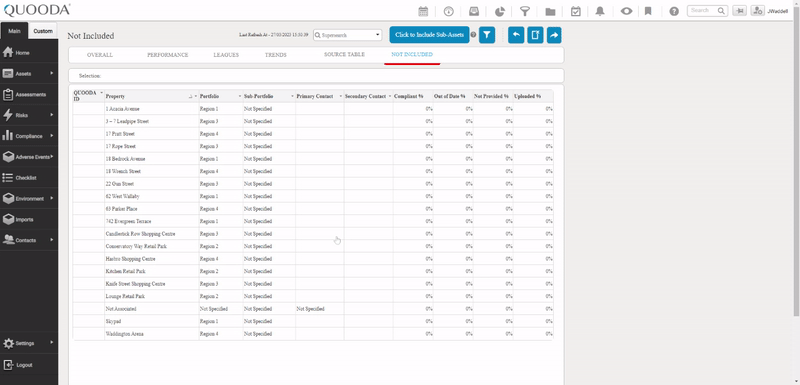
Task: Select the 1 Acacia Avenue property row
Action: [x=313, y=109]
